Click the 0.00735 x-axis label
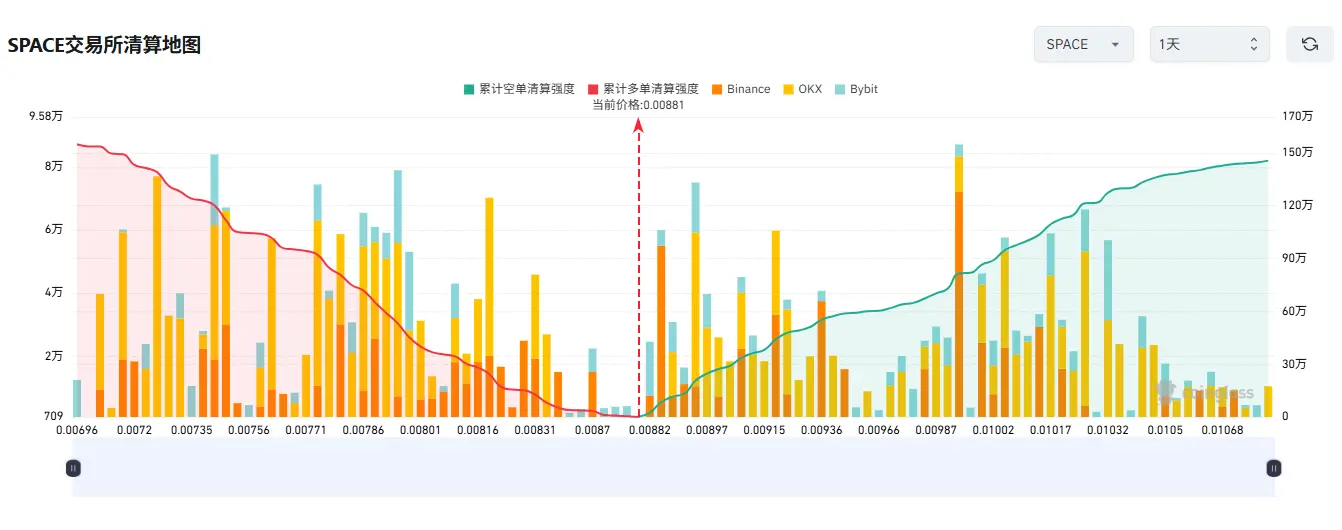1342x530 pixels. pos(191,430)
